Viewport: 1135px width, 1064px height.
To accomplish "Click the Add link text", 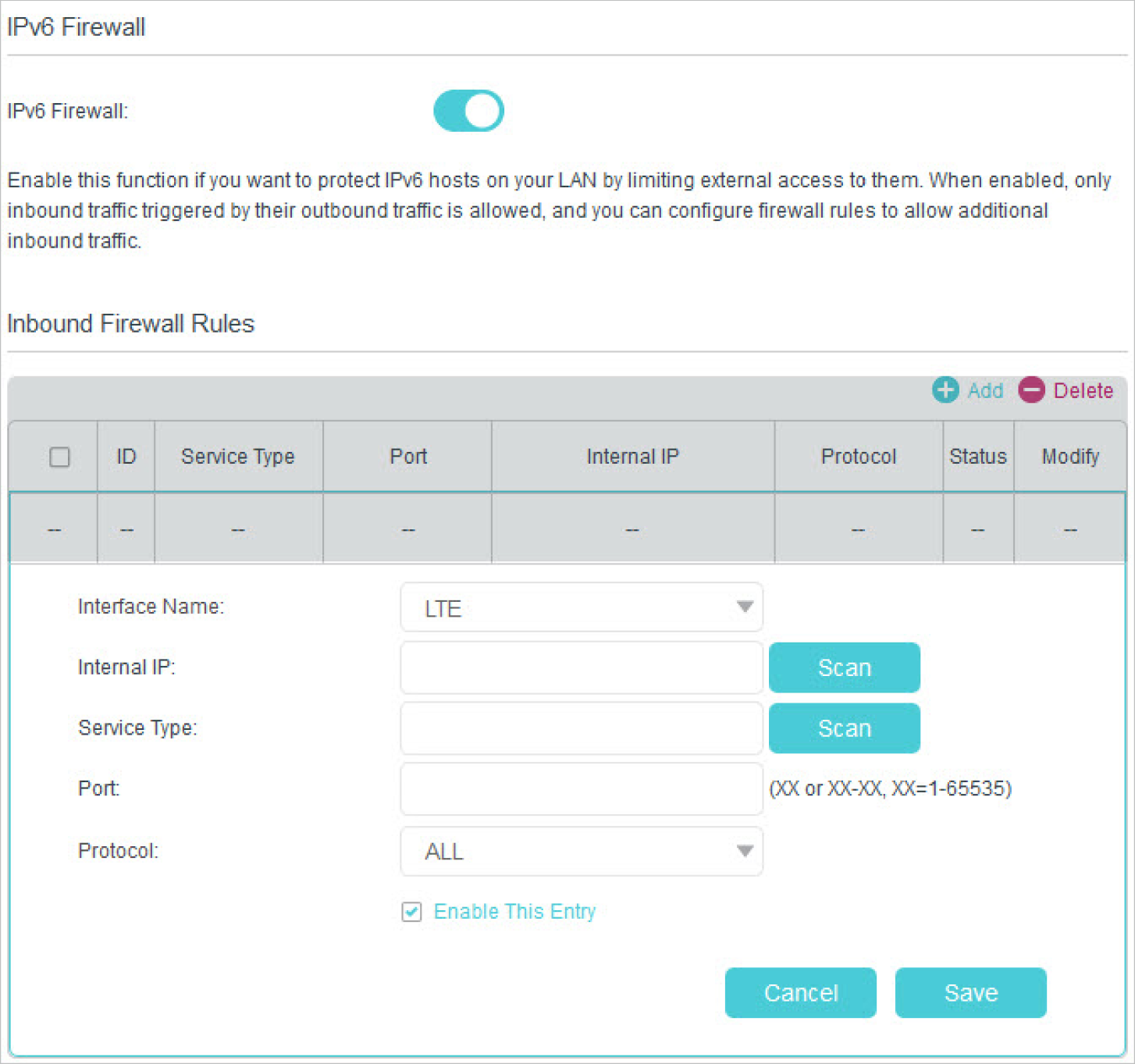I will pyautogui.click(x=985, y=390).
